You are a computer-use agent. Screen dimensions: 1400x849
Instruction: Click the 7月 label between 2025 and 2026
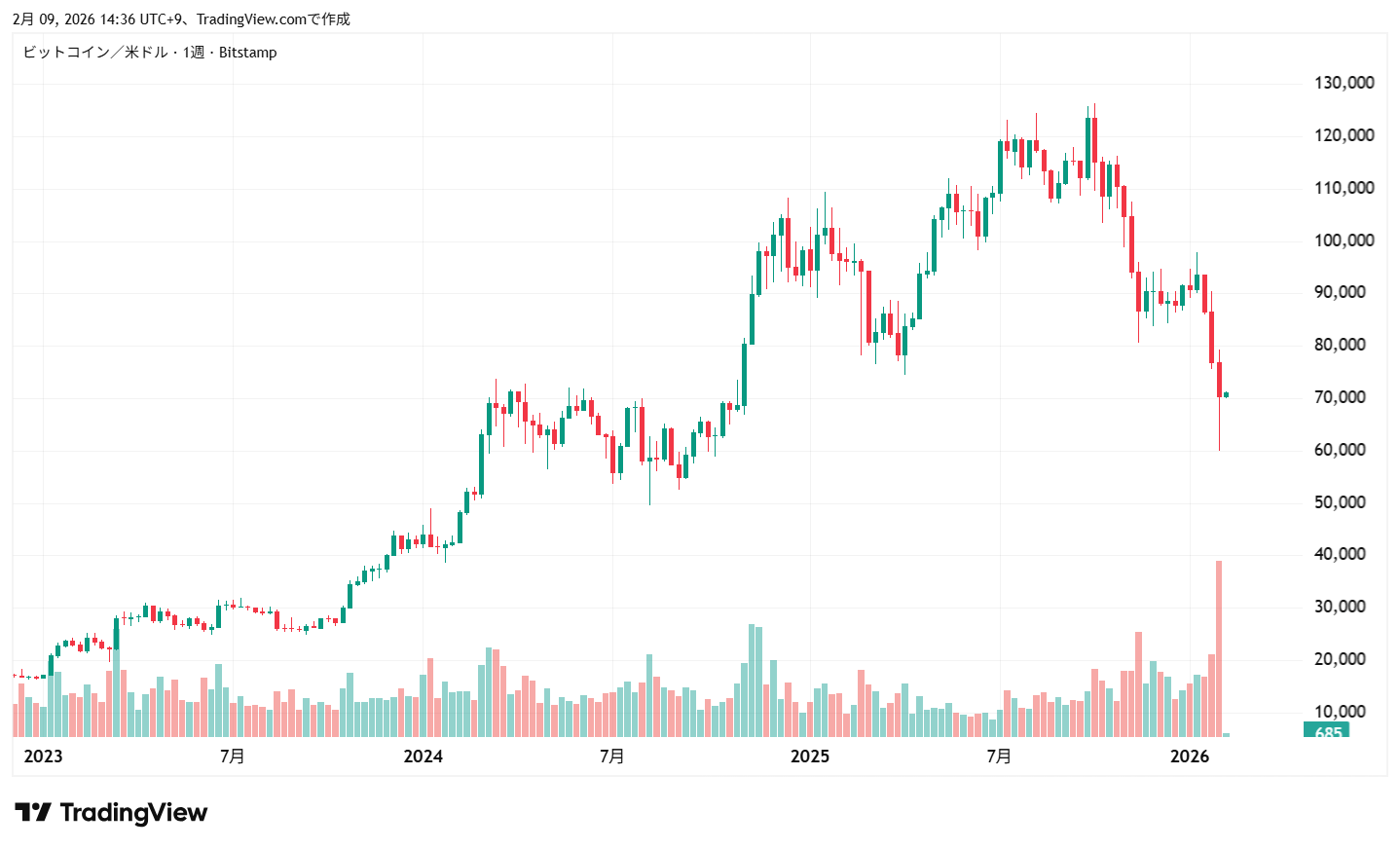click(999, 757)
